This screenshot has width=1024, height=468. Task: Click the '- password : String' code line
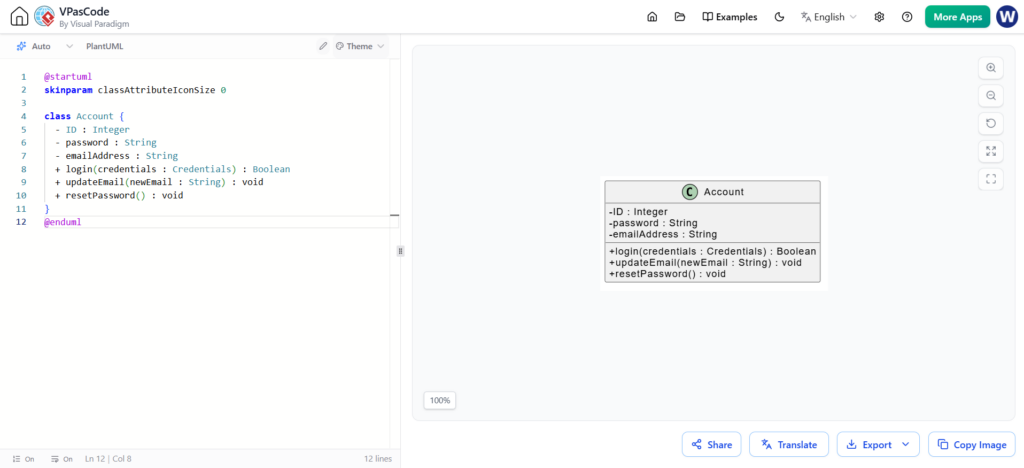pyautogui.click(x=105, y=142)
